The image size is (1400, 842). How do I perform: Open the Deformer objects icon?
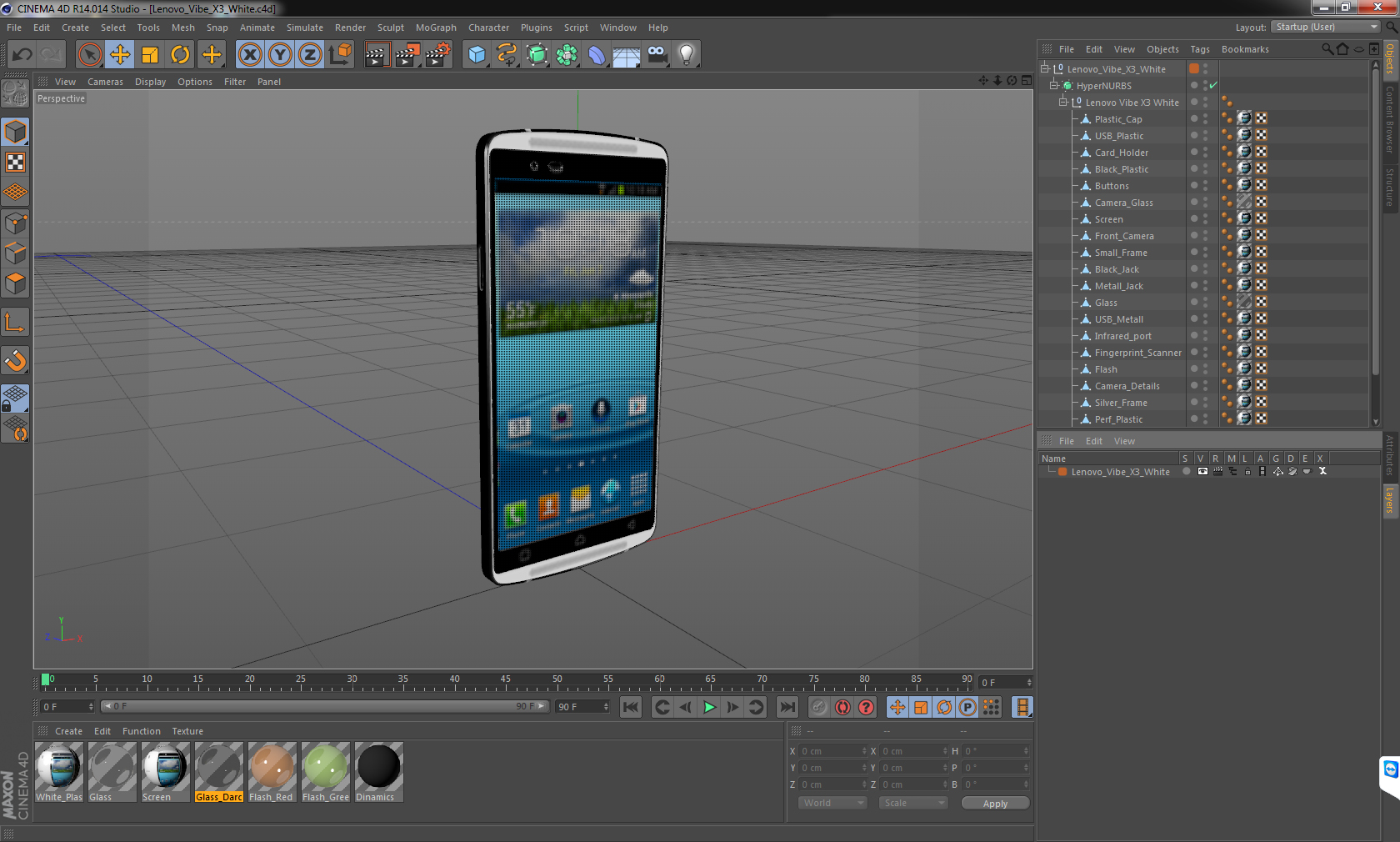[597, 55]
